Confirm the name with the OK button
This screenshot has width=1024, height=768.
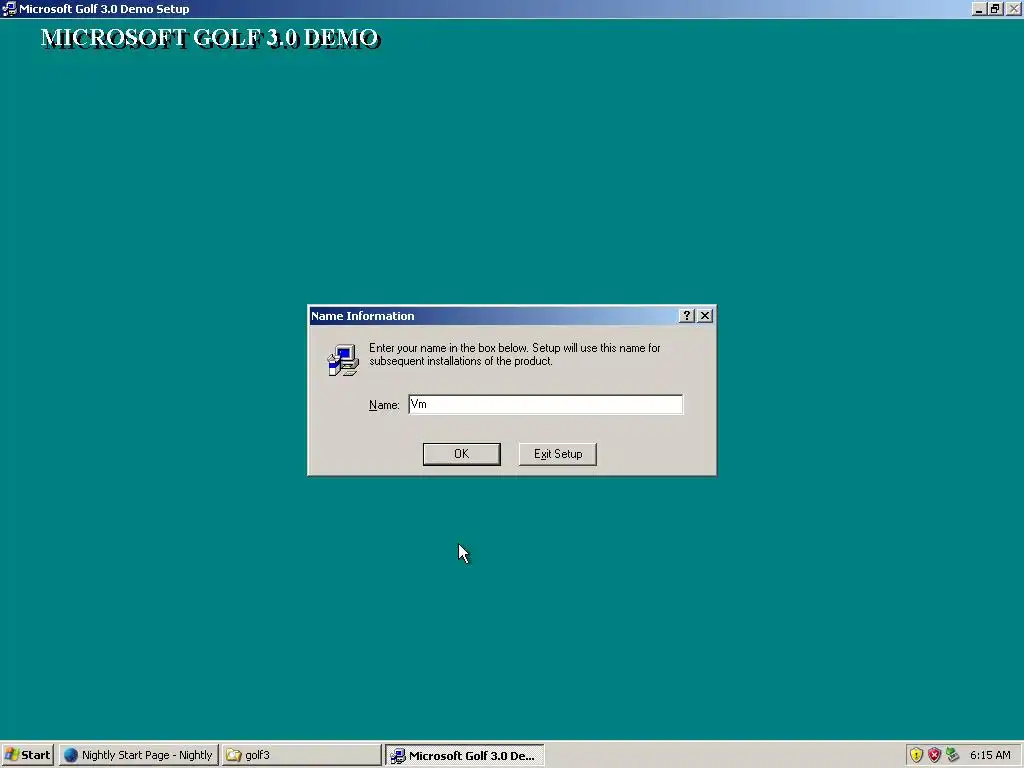pyautogui.click(x=461, y=454)
